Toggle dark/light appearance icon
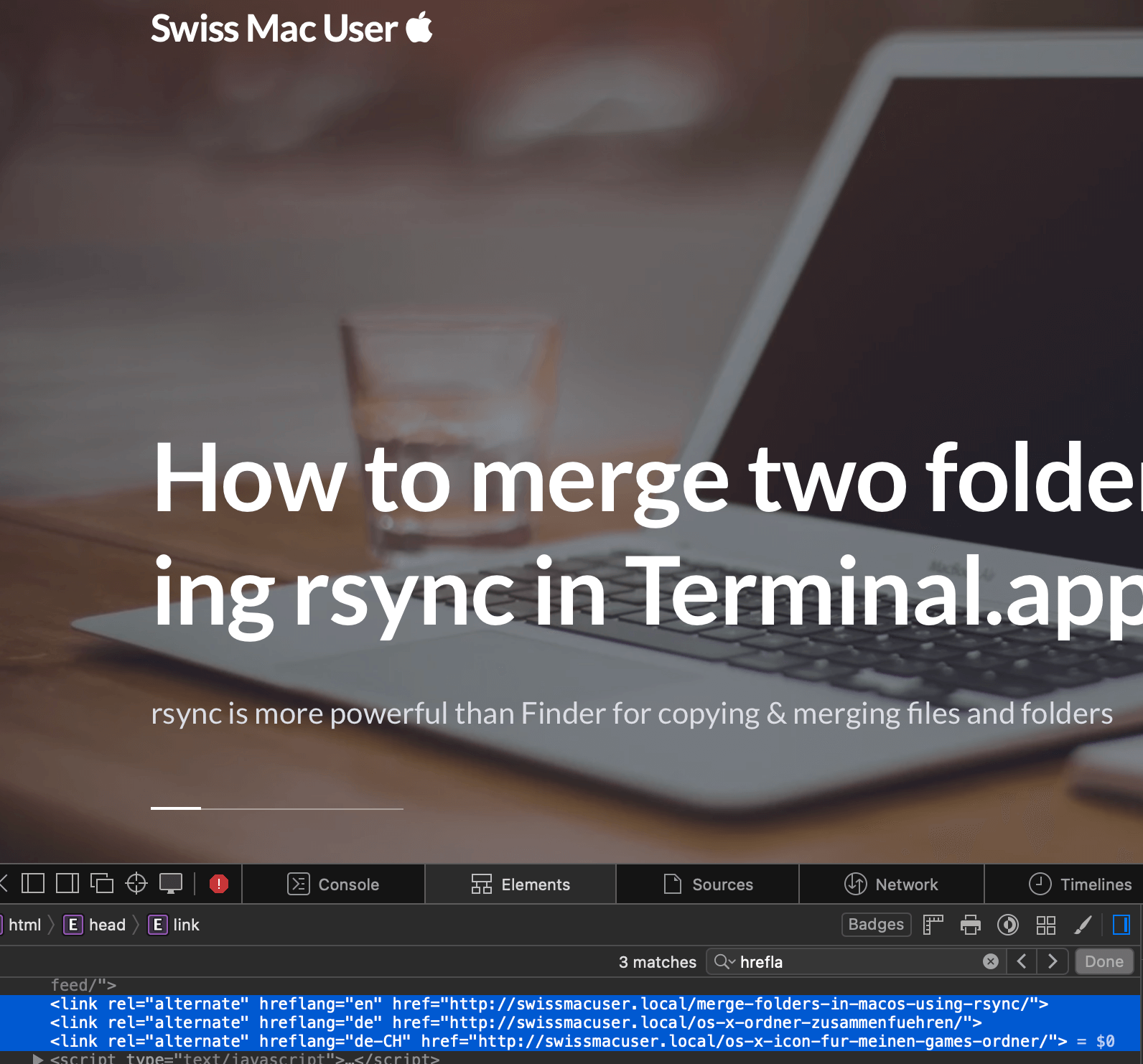Screen dimensions: 1143x1064 [1008, 925]
